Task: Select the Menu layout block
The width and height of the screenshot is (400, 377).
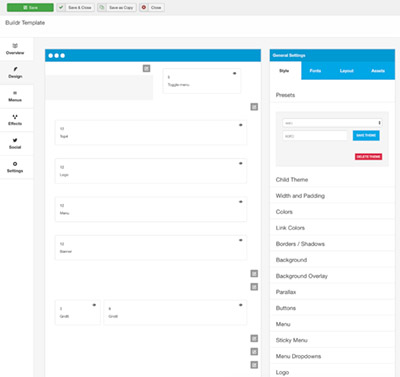Action: [151, 209]
